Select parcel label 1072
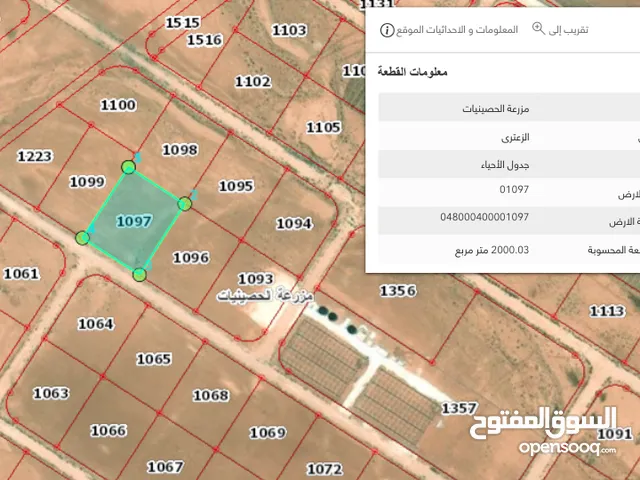 tap(325, 469)
